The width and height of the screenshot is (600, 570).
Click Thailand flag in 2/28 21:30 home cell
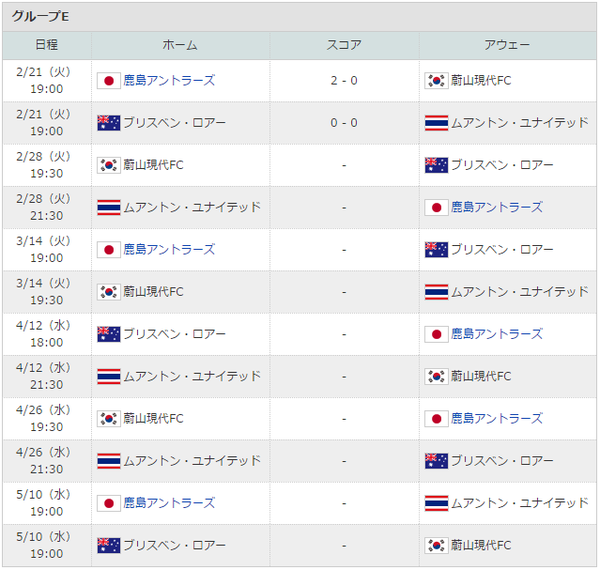[x=109, y=208]
